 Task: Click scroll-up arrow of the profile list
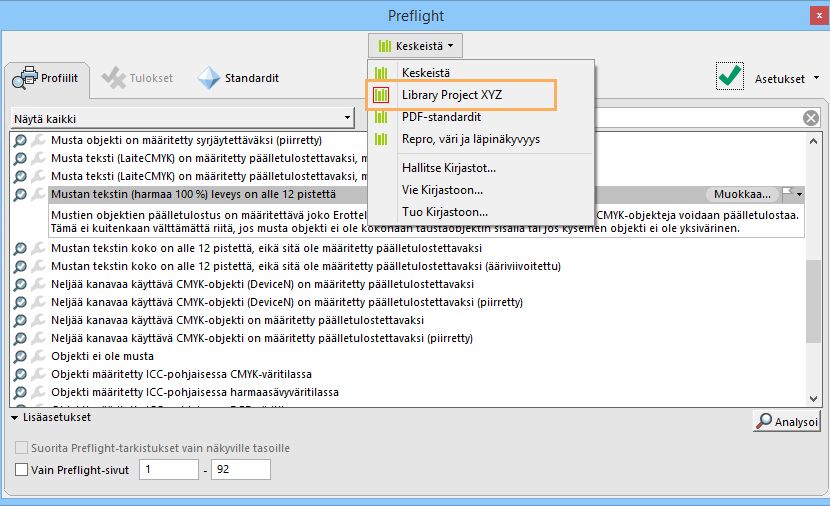[813, 141]
